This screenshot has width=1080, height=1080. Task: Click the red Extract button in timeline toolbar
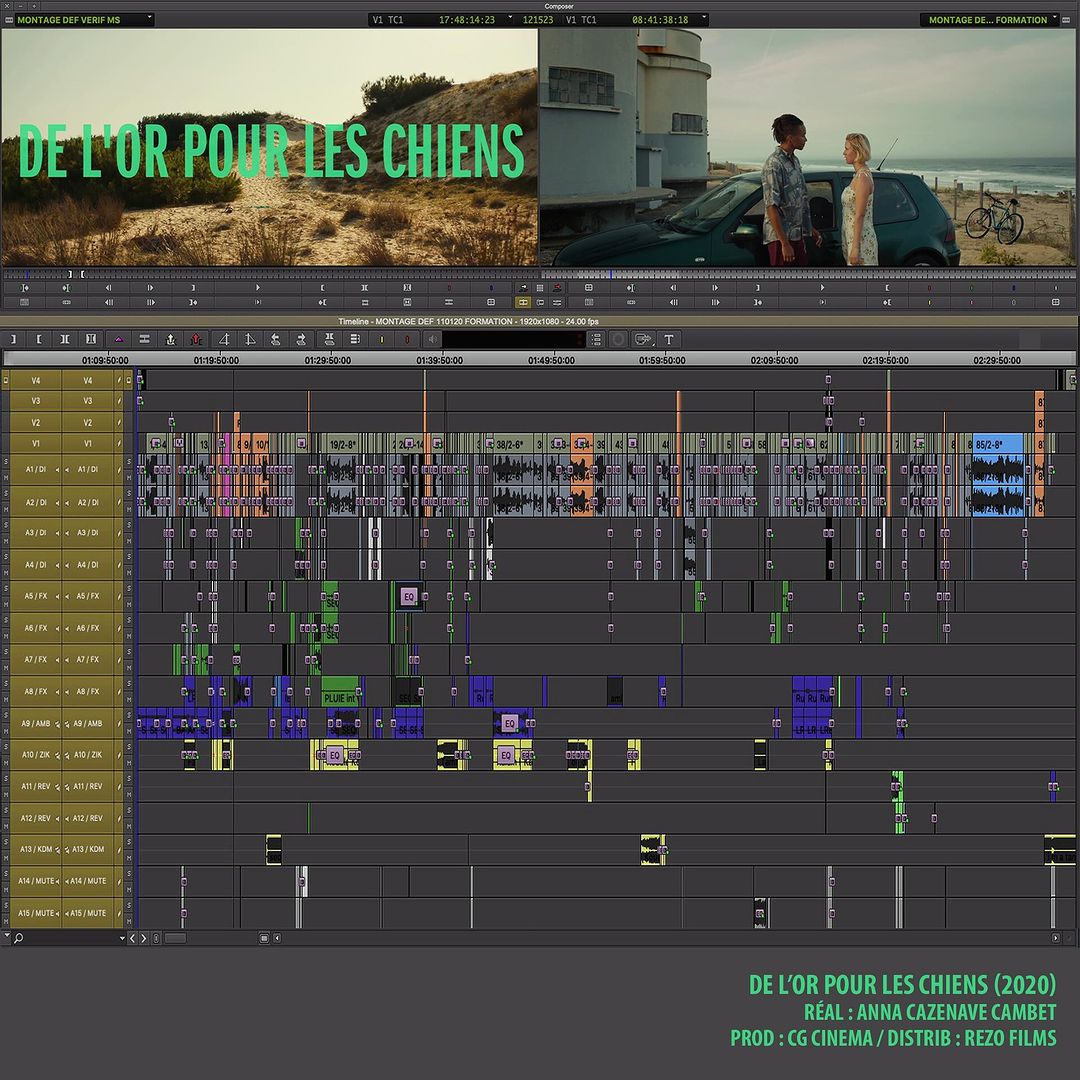[196, 339]
